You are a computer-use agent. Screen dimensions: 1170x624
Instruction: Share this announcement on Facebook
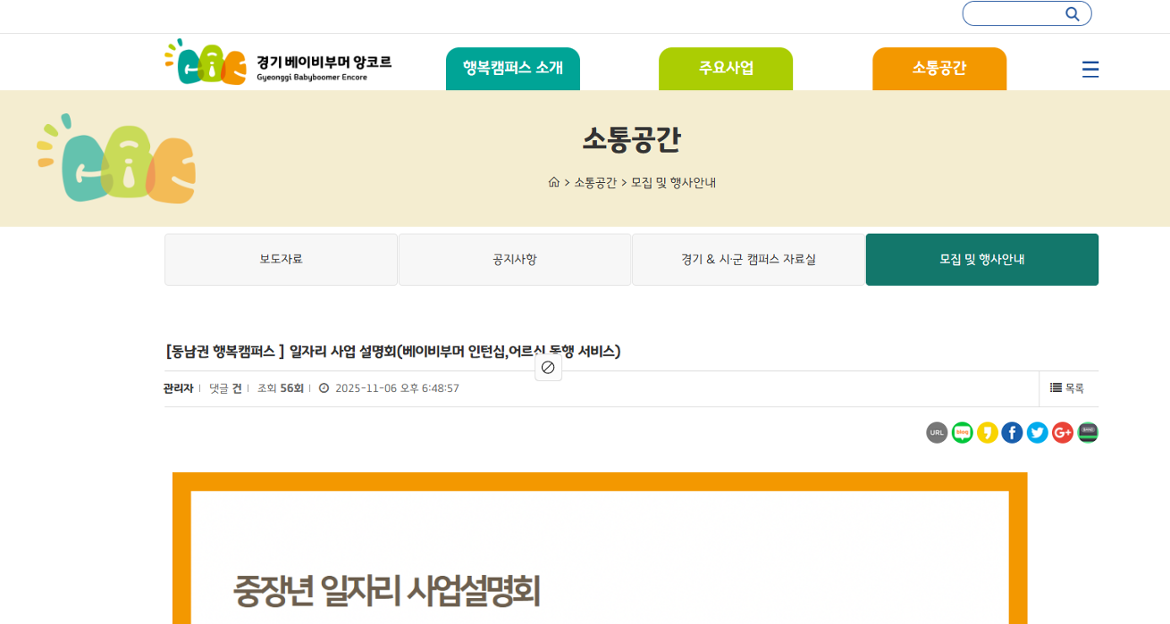click(x=1012, y=432)
